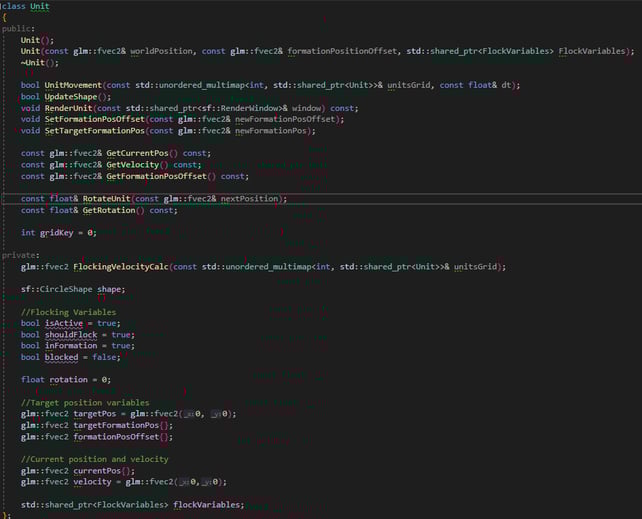Image resolution: width=642 pixels, height=519 pixels.
Task: Click the dt parameter of UnitMovement
Action: [506, 85]
